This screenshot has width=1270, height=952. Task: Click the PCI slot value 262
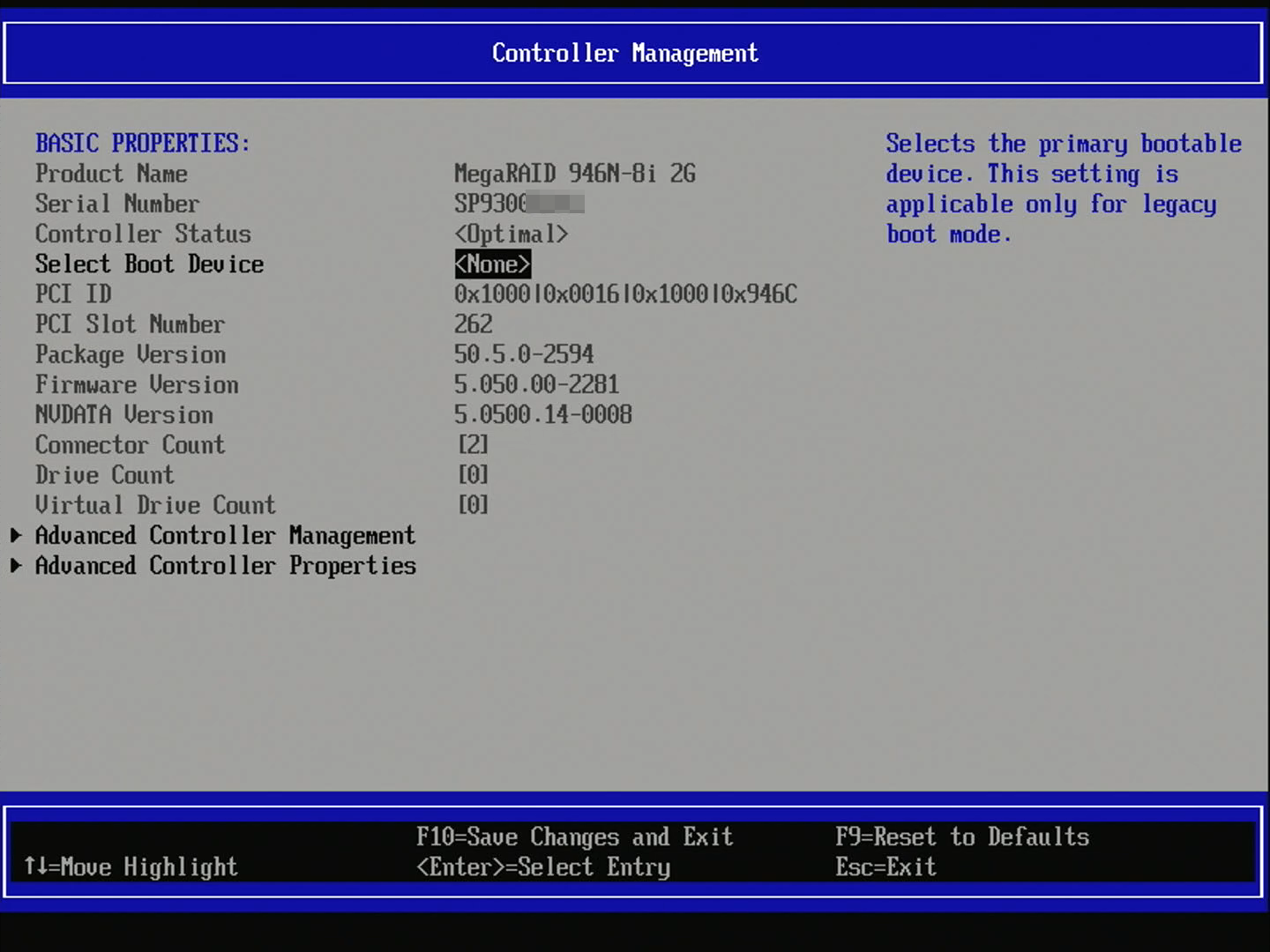(474, 324)
